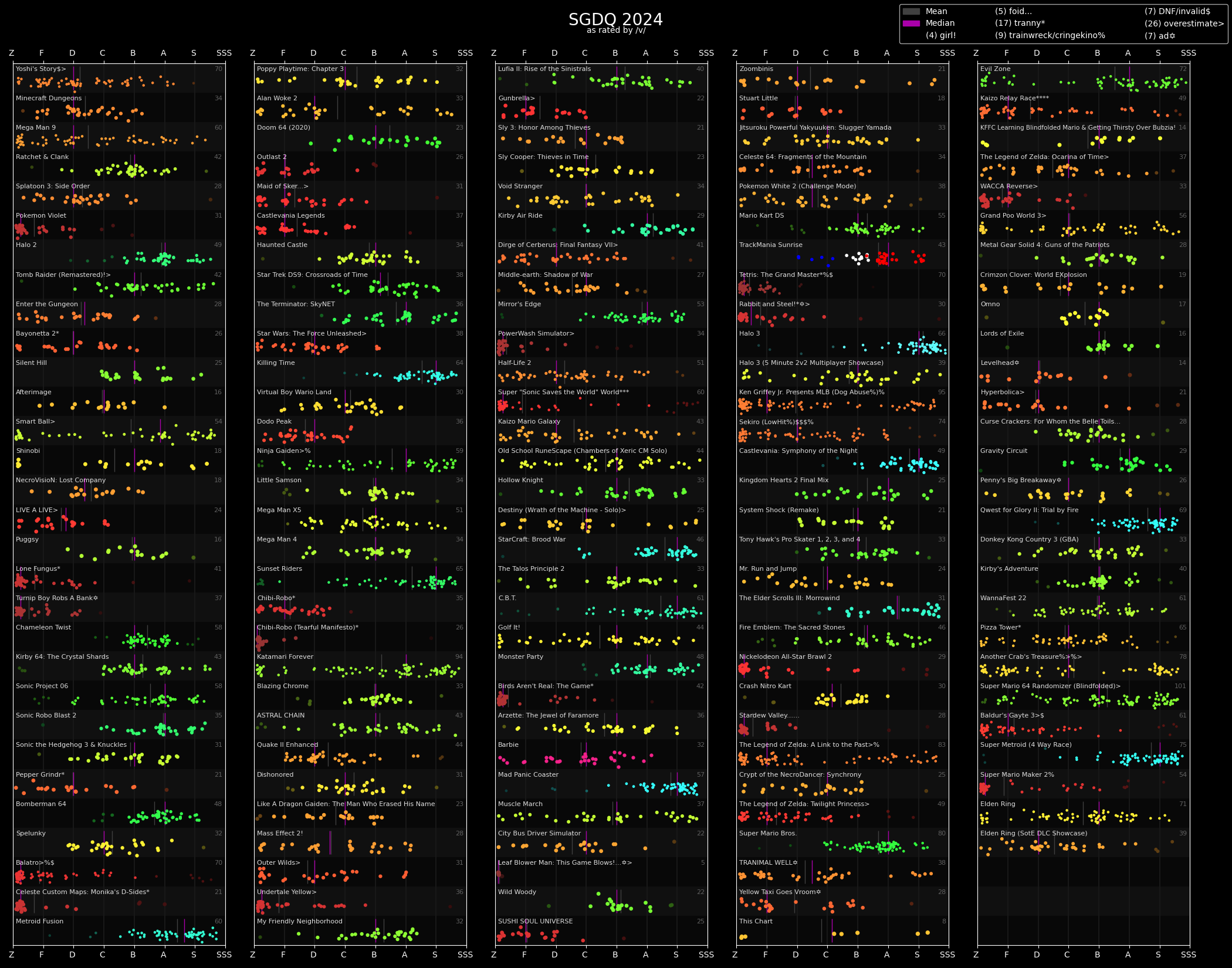Click the 'Elden Ring (SotE DLC Showcase)' label

(x=1034, y=833)
